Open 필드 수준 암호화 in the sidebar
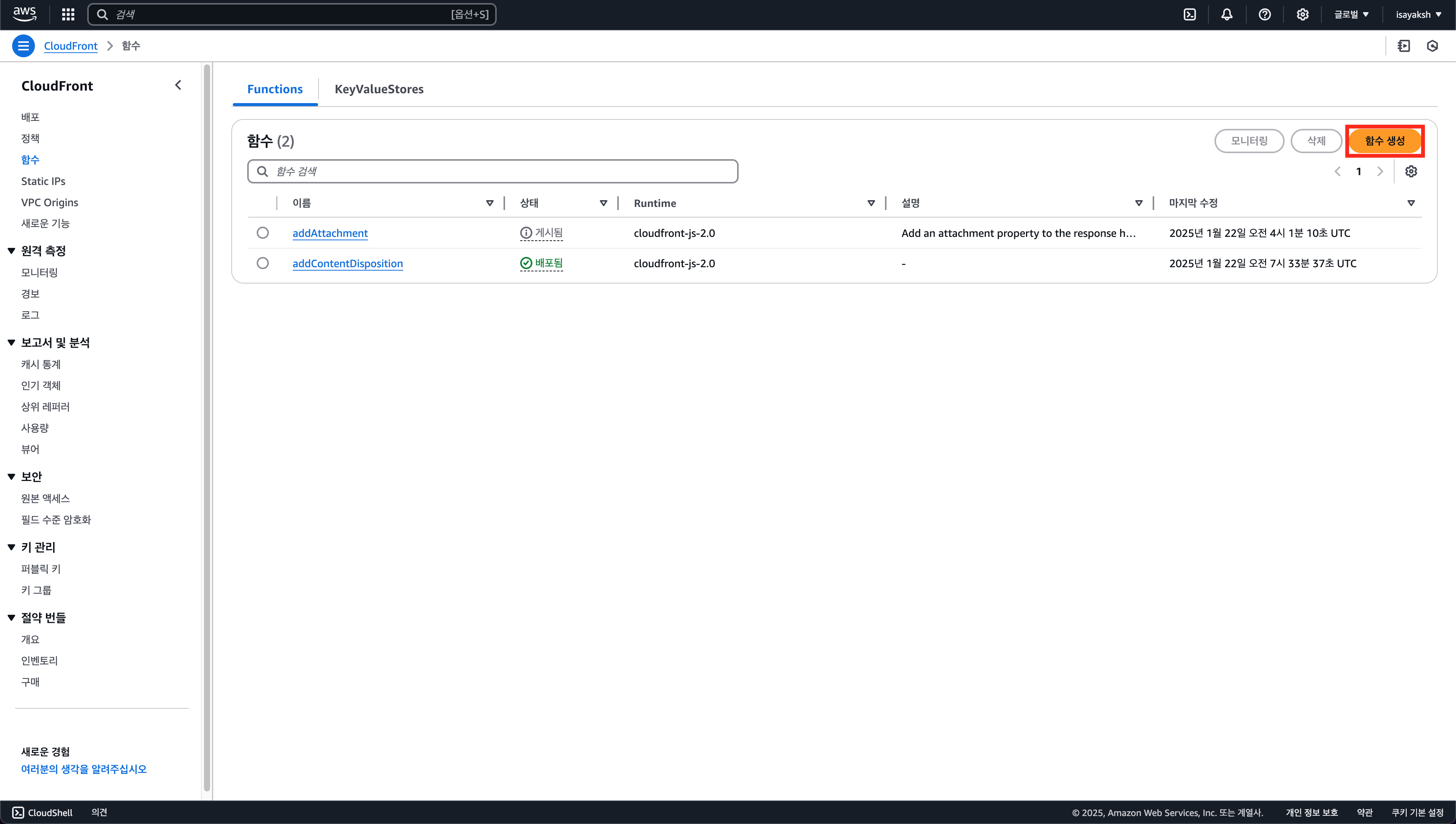This screenshot has height=824, width=1456. 56,520
